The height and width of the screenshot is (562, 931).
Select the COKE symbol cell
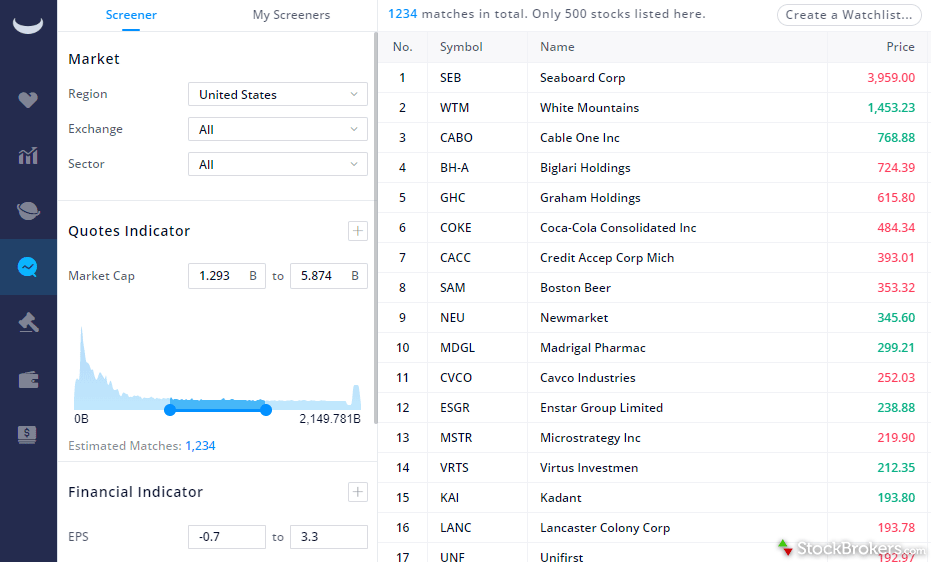coord(455,228)
